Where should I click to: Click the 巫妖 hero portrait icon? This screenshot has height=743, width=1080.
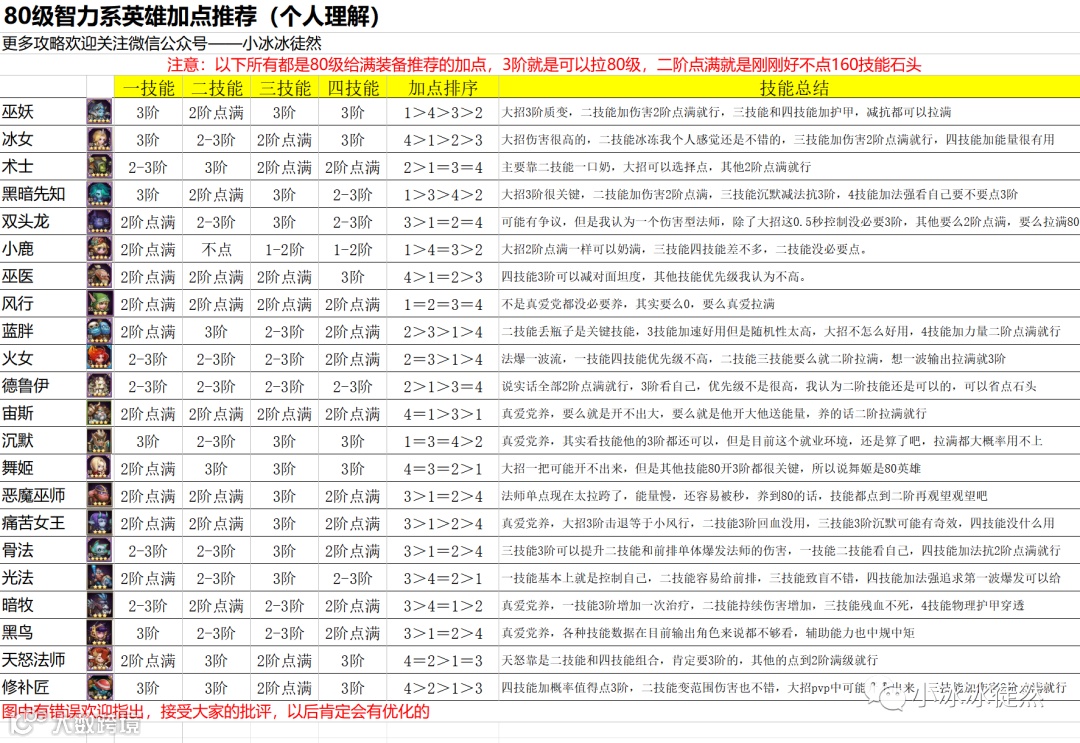pos(99,112)
